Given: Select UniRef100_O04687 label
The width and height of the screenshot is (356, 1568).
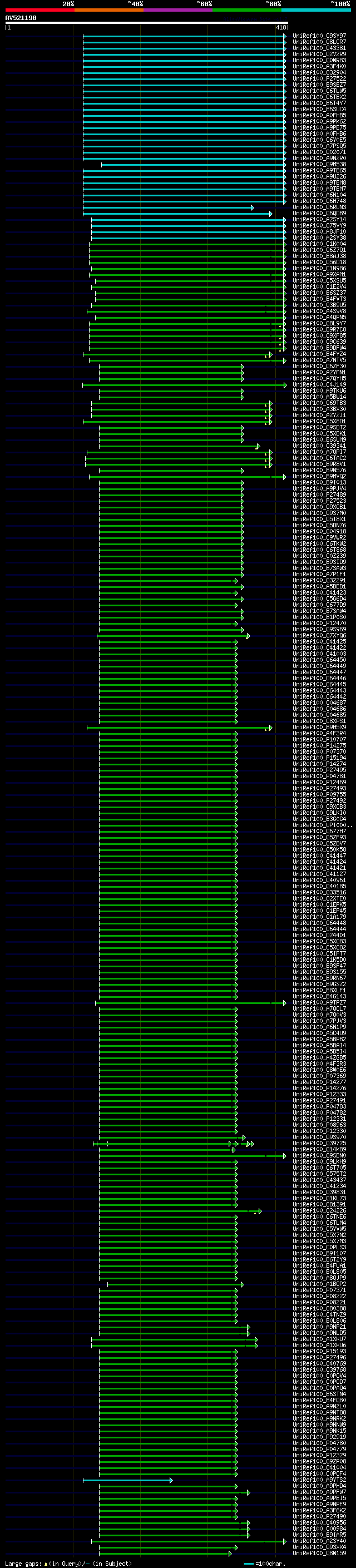Looking at the screenshot, I should [x=319, y=703].
